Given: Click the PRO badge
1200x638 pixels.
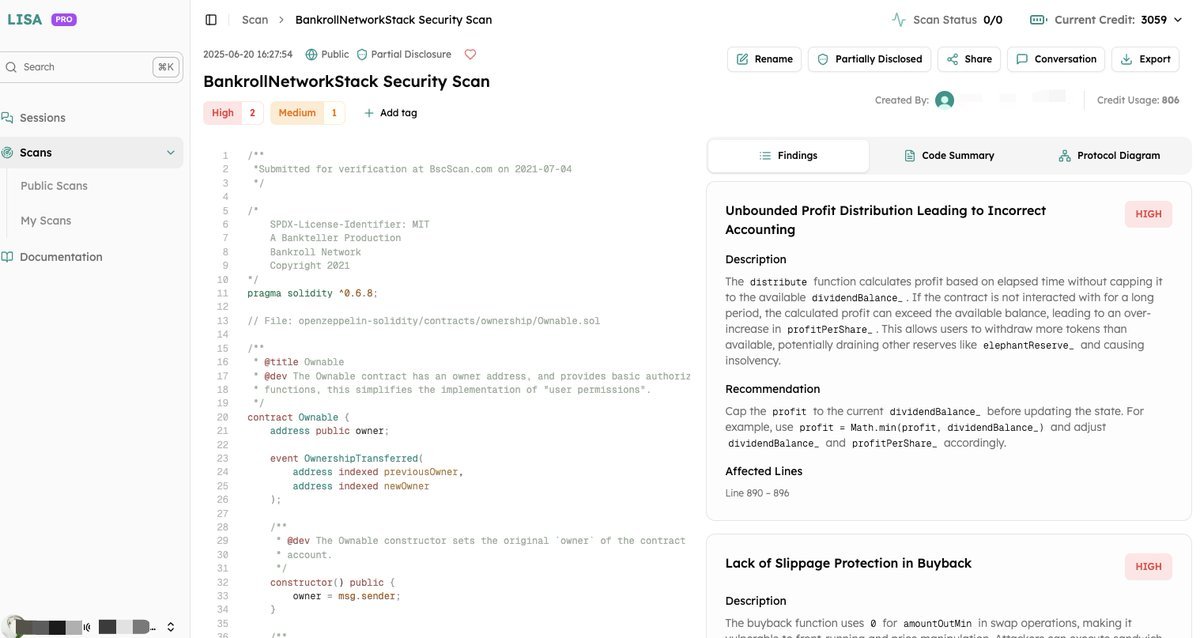Looking at the screenshot, I should click(x=63, y=19).
